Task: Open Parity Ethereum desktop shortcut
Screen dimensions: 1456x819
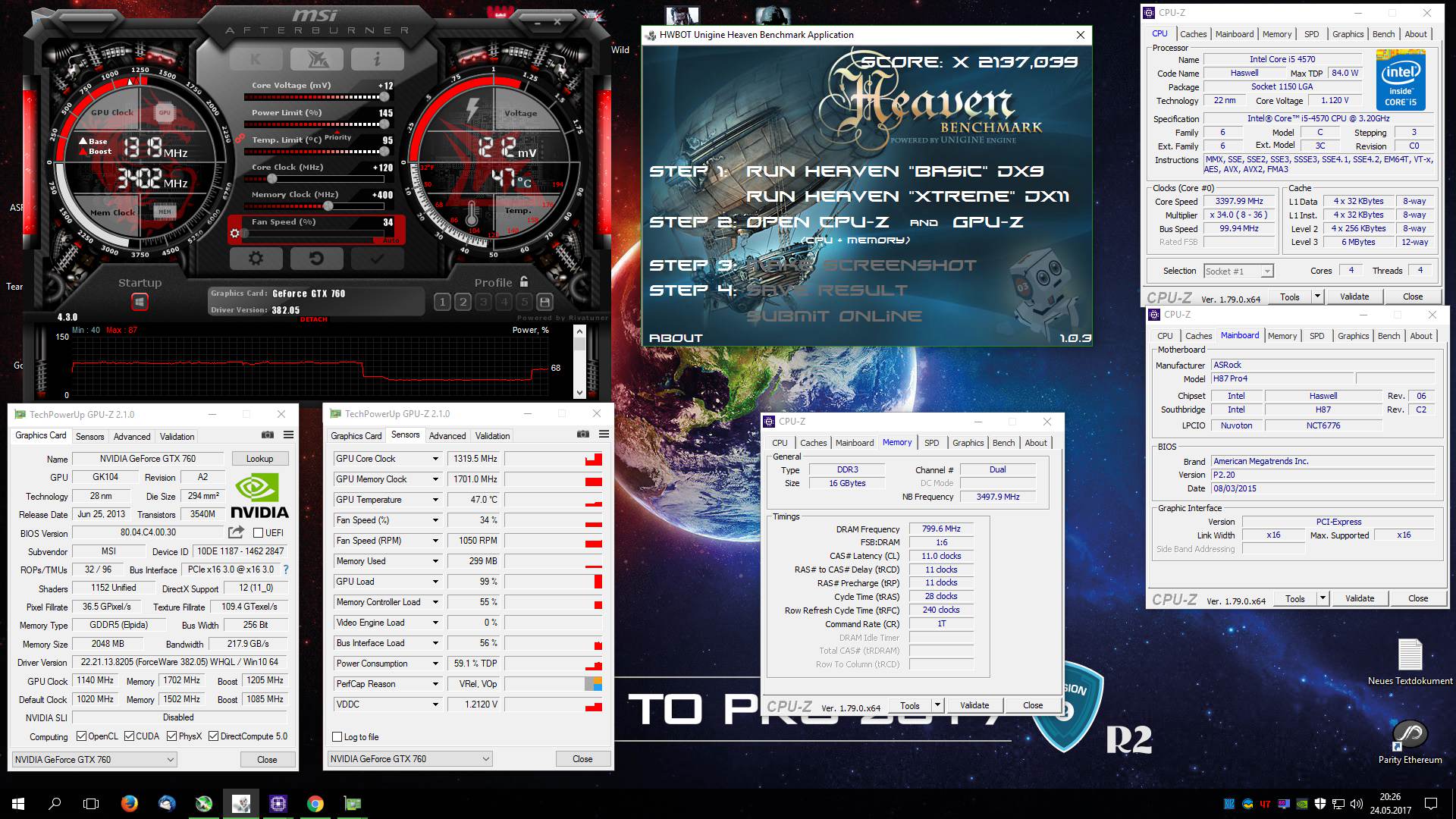Action: (x=1410, y=742)
